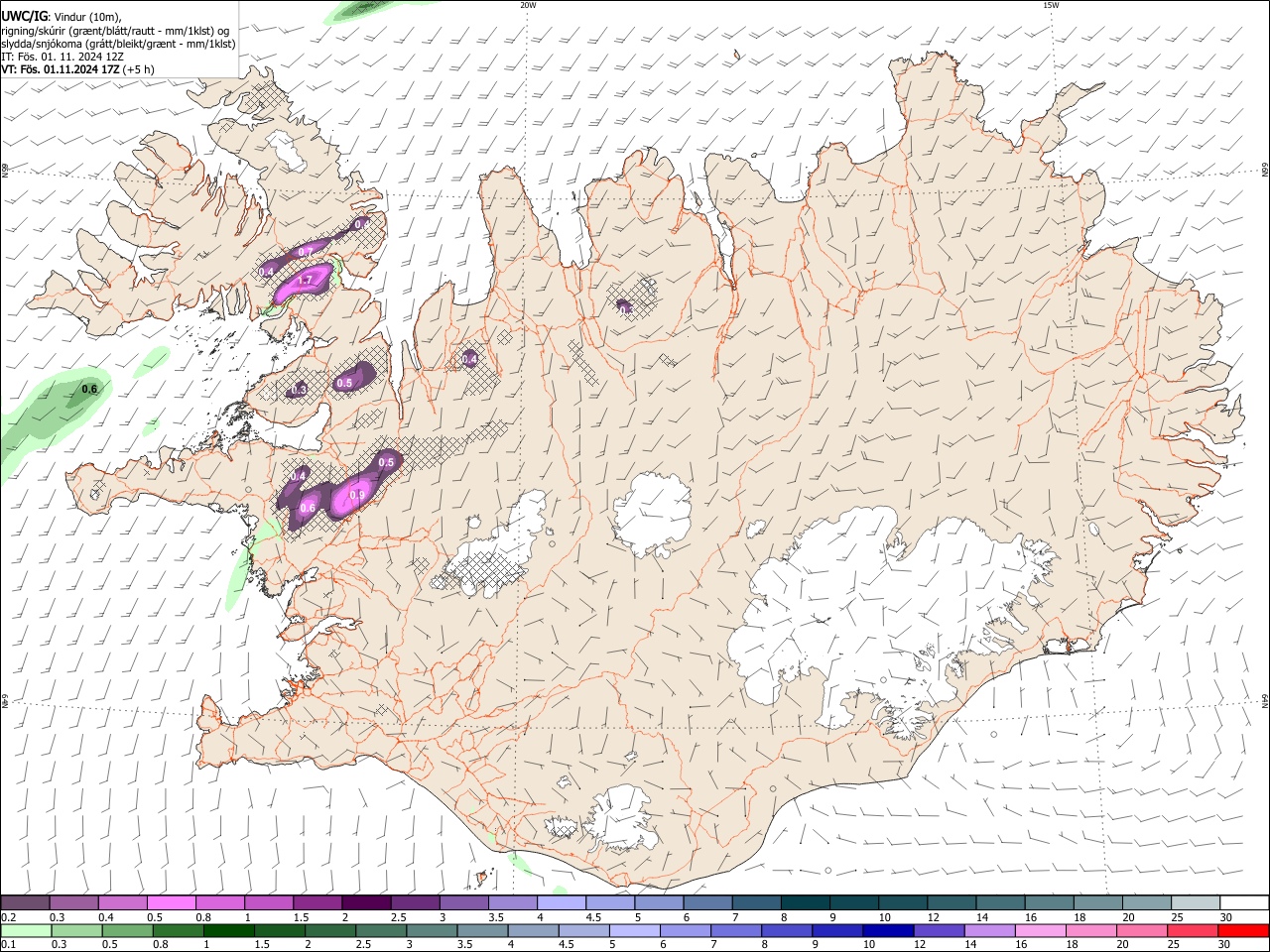Click the IT: Fös. 01. 11. 2024 12Z line

63,57
